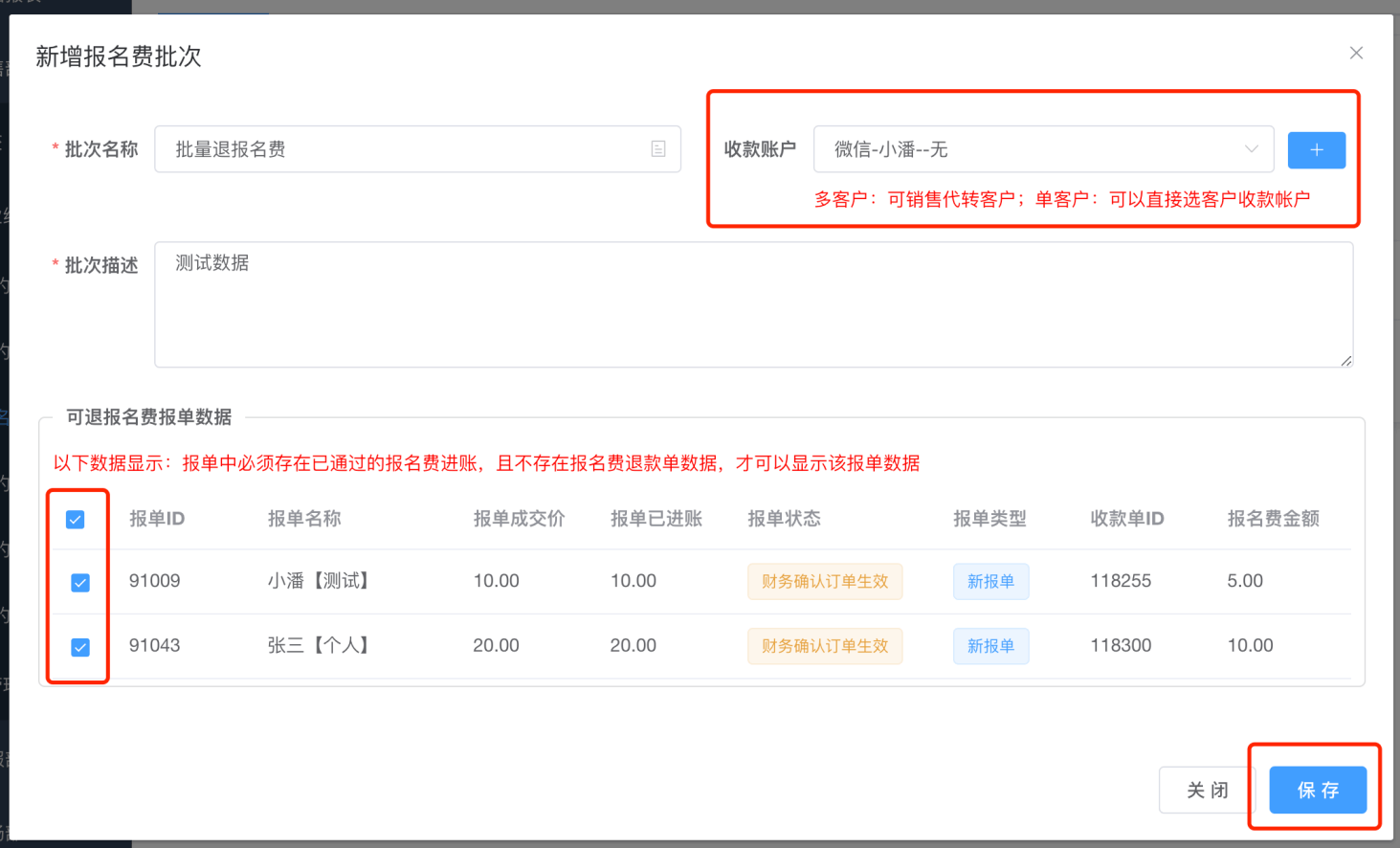Click the 新报单 tag for row 91043
Image resolution: width=1400 pixels, height=848 pixels.
pyautogui.click(x=990, y=646)
